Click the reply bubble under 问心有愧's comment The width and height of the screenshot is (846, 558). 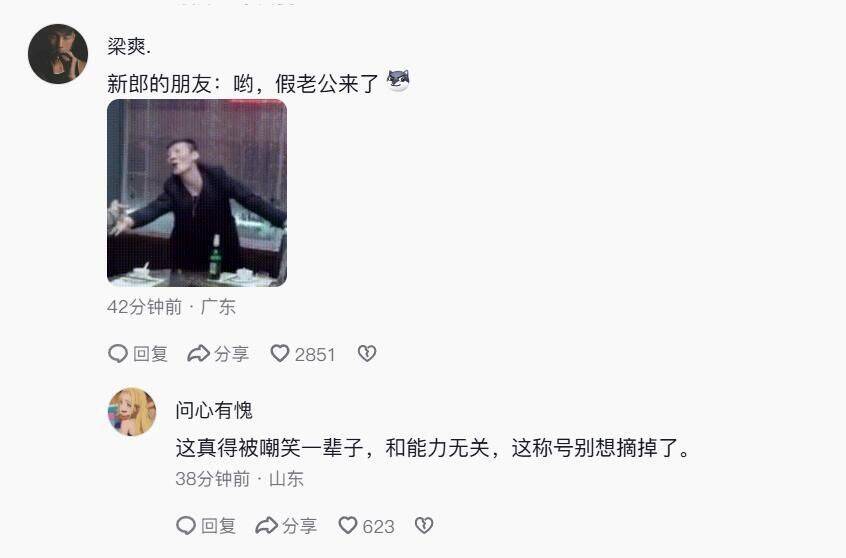point(186,525)
